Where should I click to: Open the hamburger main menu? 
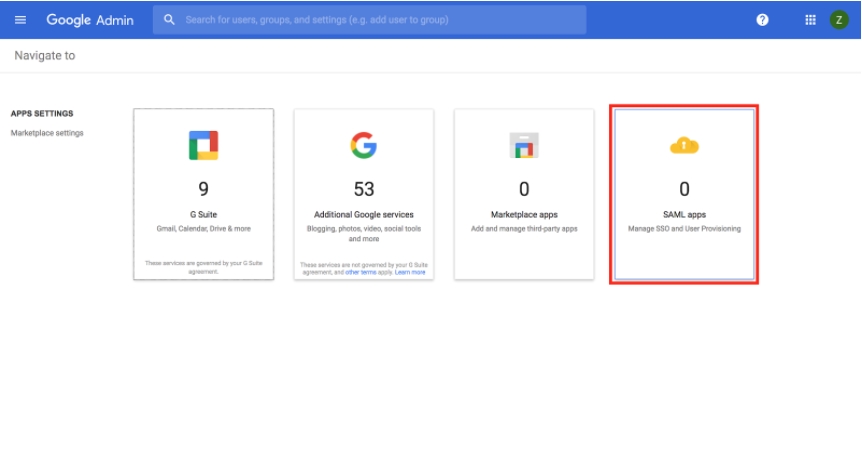pos(20,20)
